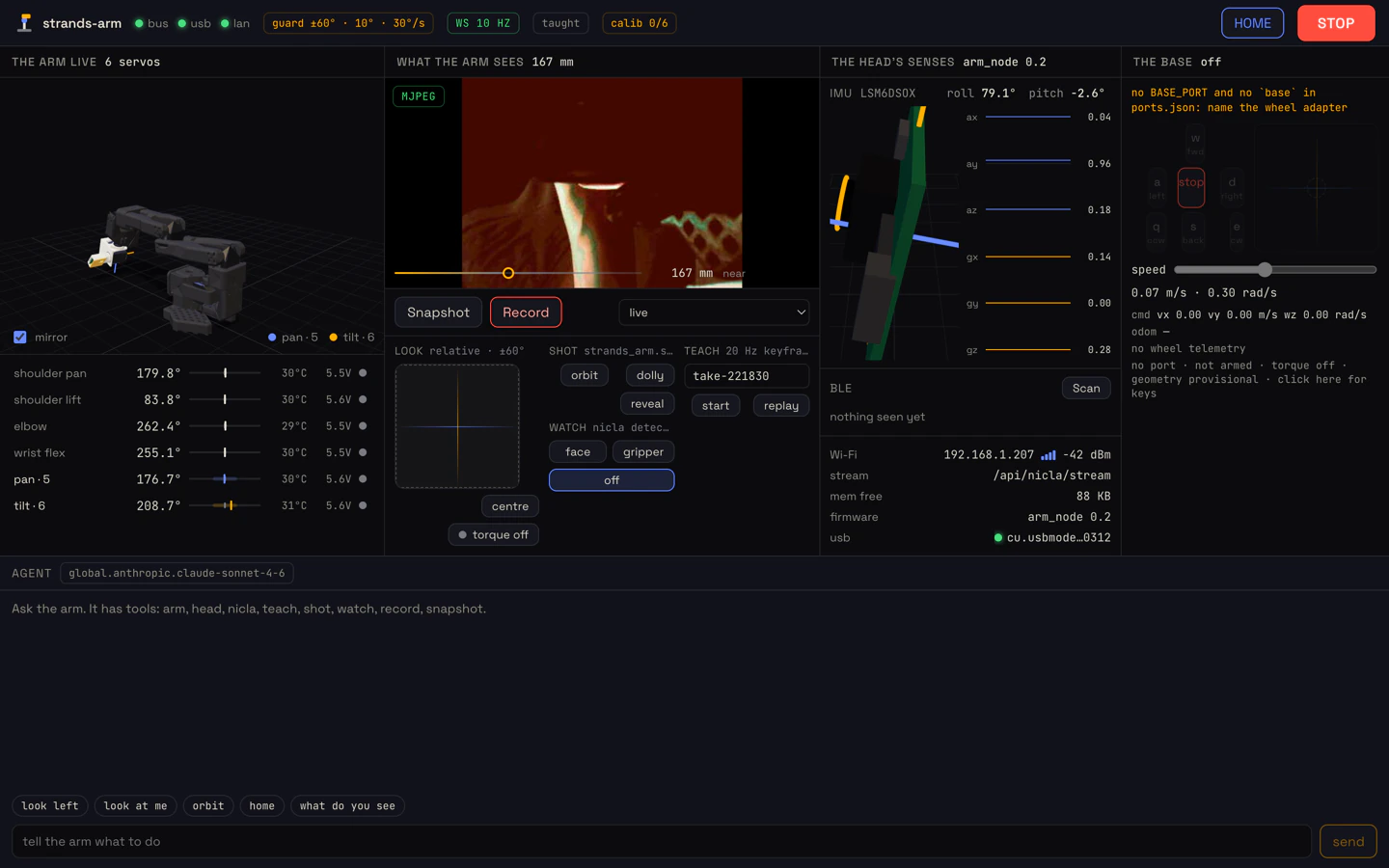
Task: Click the base stop key
Action: pyautogui.click(x=1191, y=187)
